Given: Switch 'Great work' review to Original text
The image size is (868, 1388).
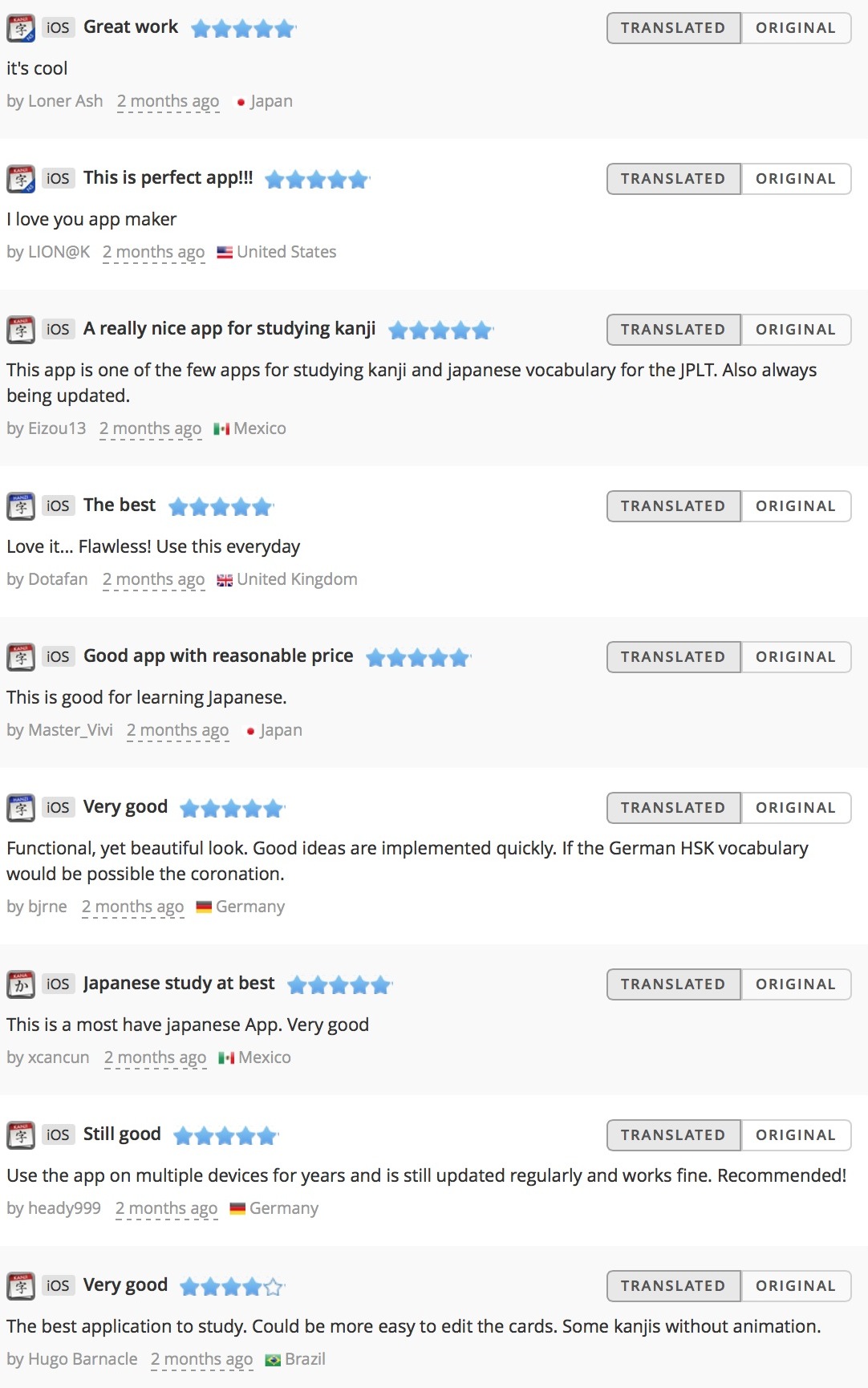Looking at the screenshot, I should click(796, 28).
